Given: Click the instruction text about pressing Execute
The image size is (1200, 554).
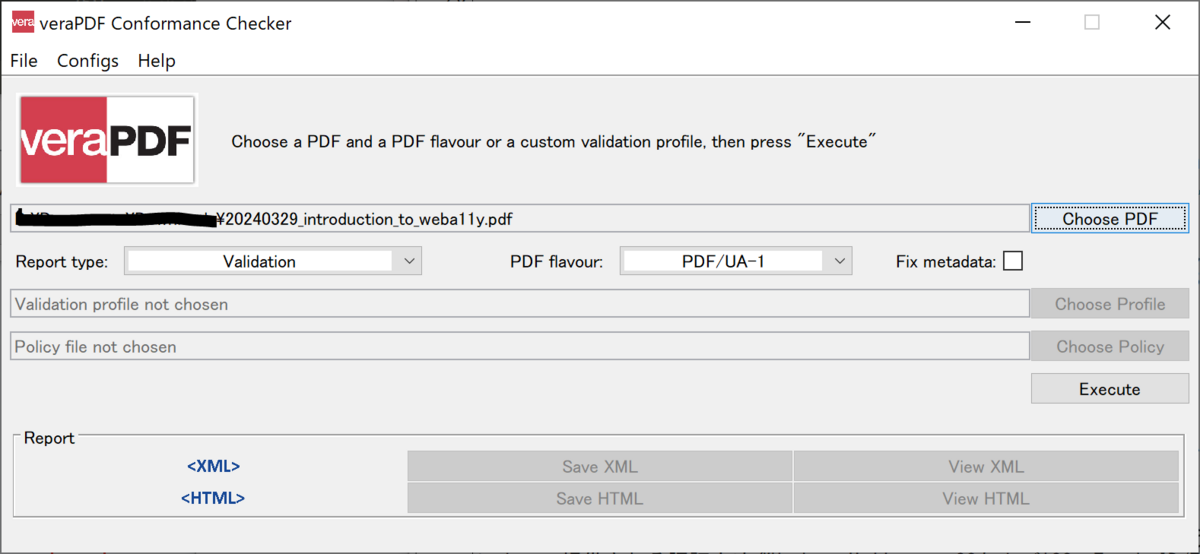Looking at the screenshot, I should [554, 142].
